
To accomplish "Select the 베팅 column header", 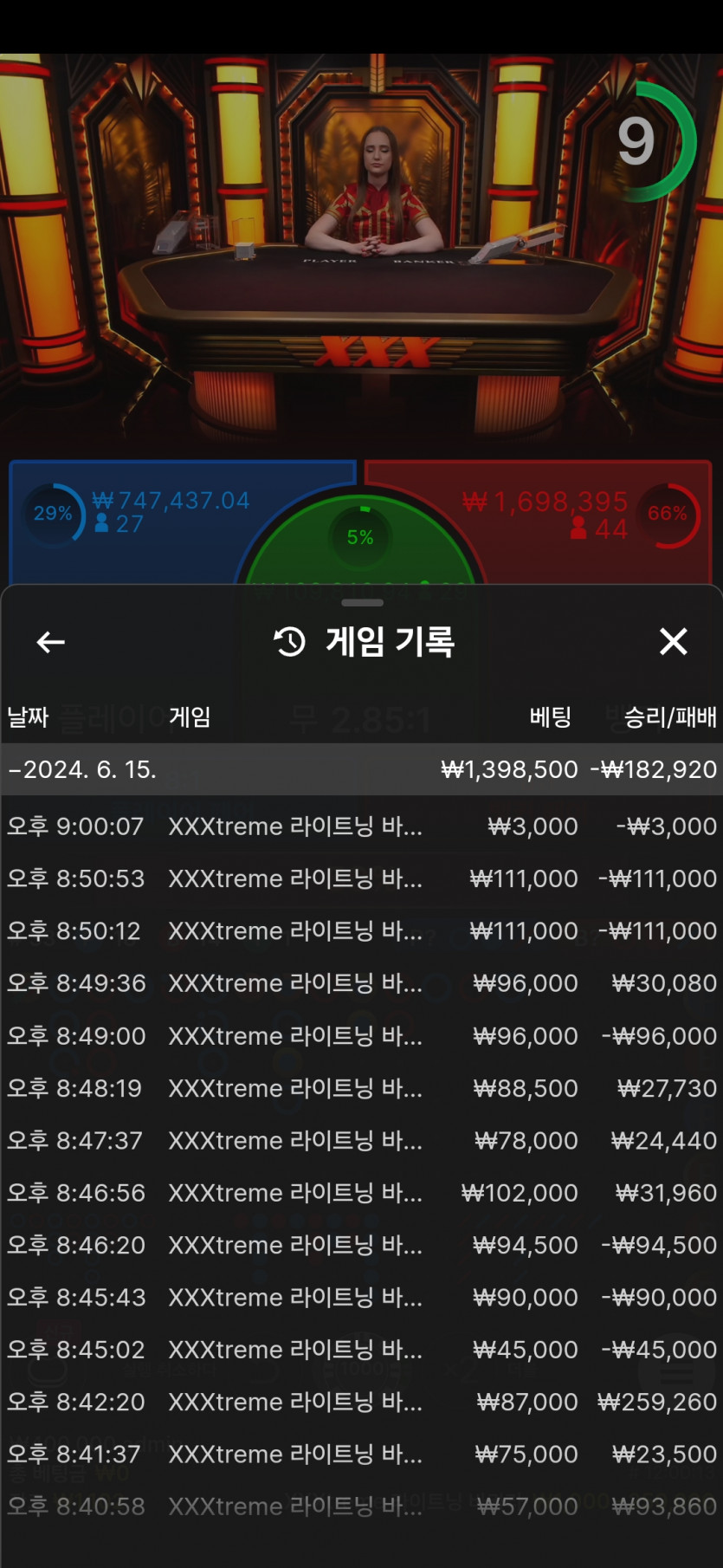I will (551, 717).
